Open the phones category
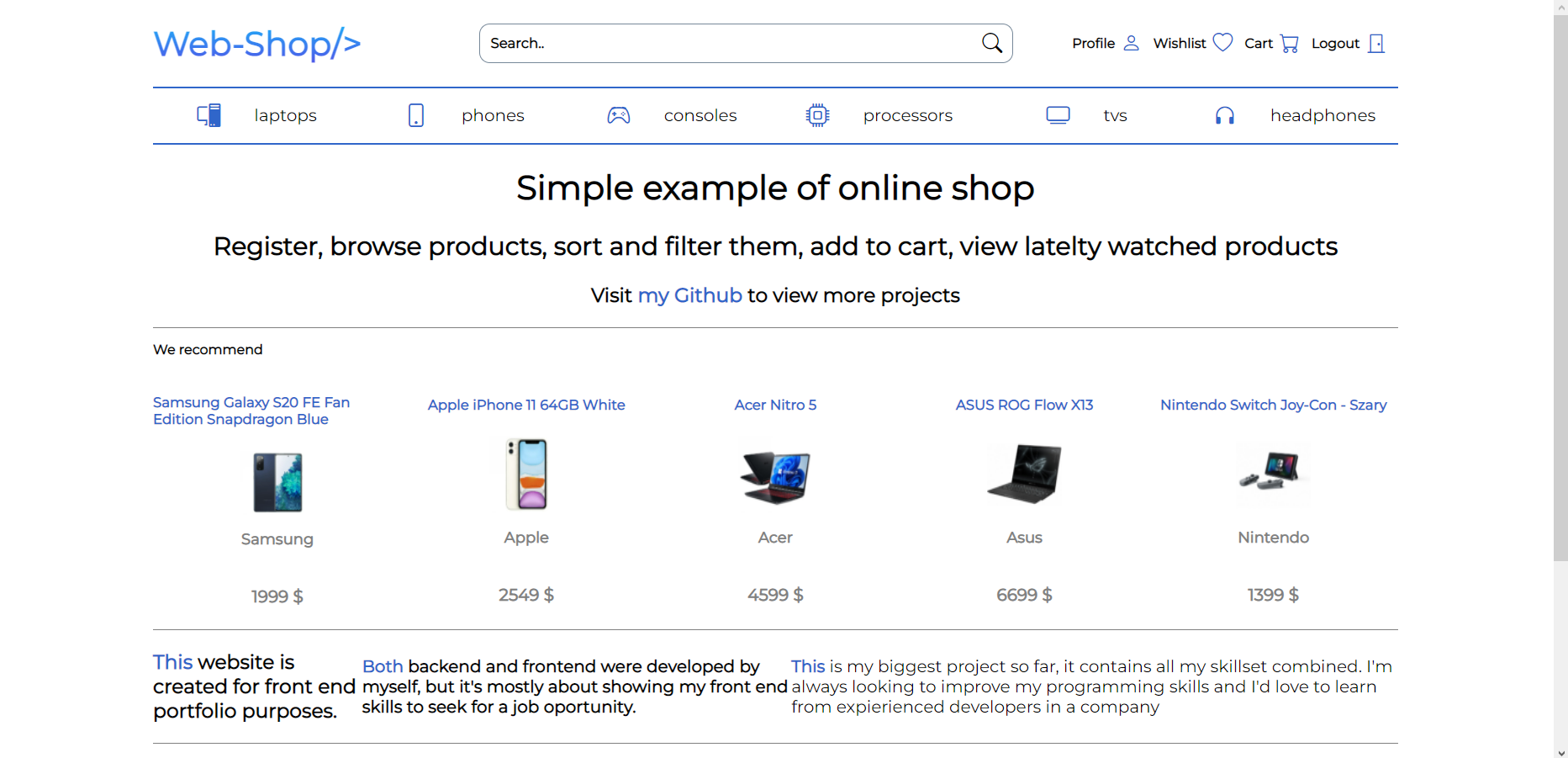The image size is (1568, 758). tap(493, 115)
